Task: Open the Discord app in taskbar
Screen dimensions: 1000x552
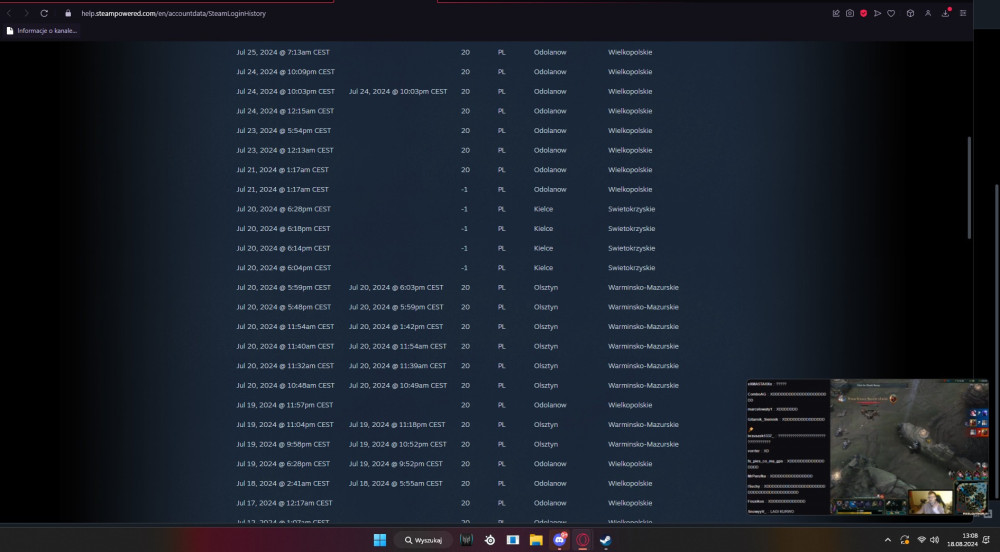Action: pos(559,540)
